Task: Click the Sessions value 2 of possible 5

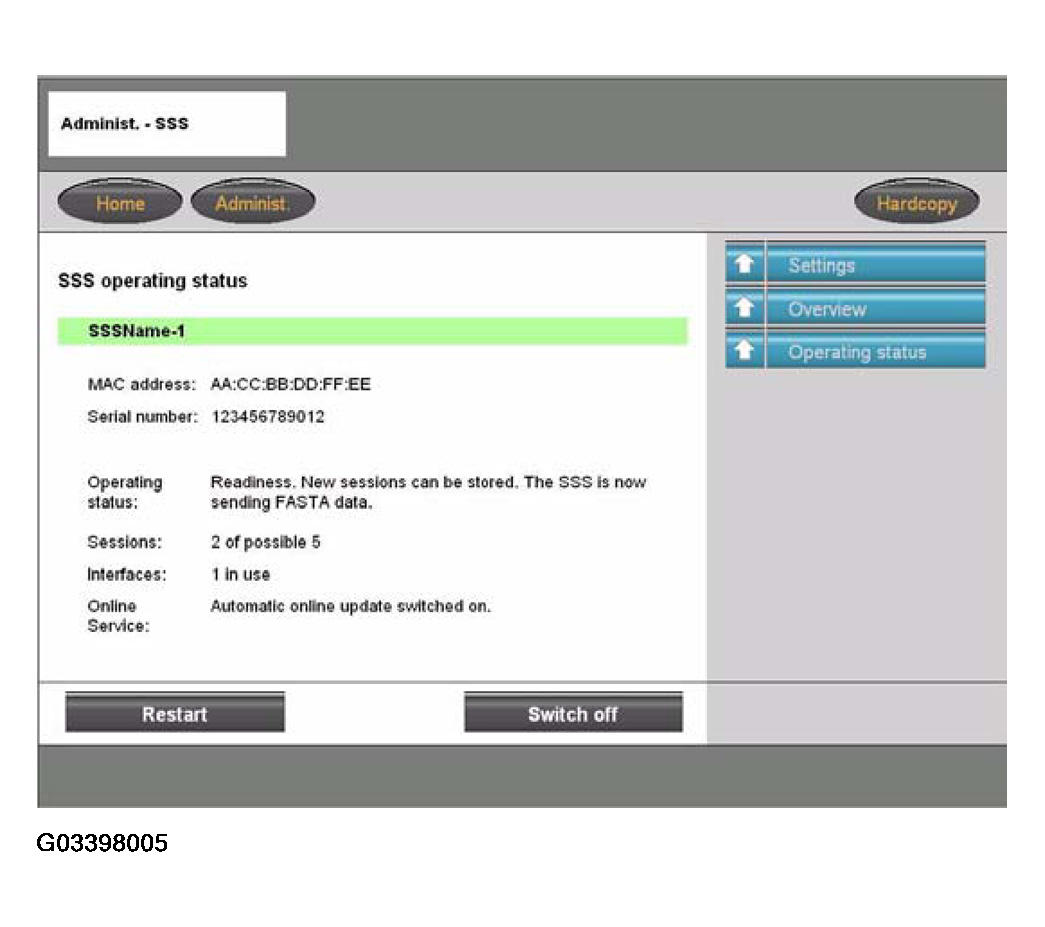Action: click(265, 543)
